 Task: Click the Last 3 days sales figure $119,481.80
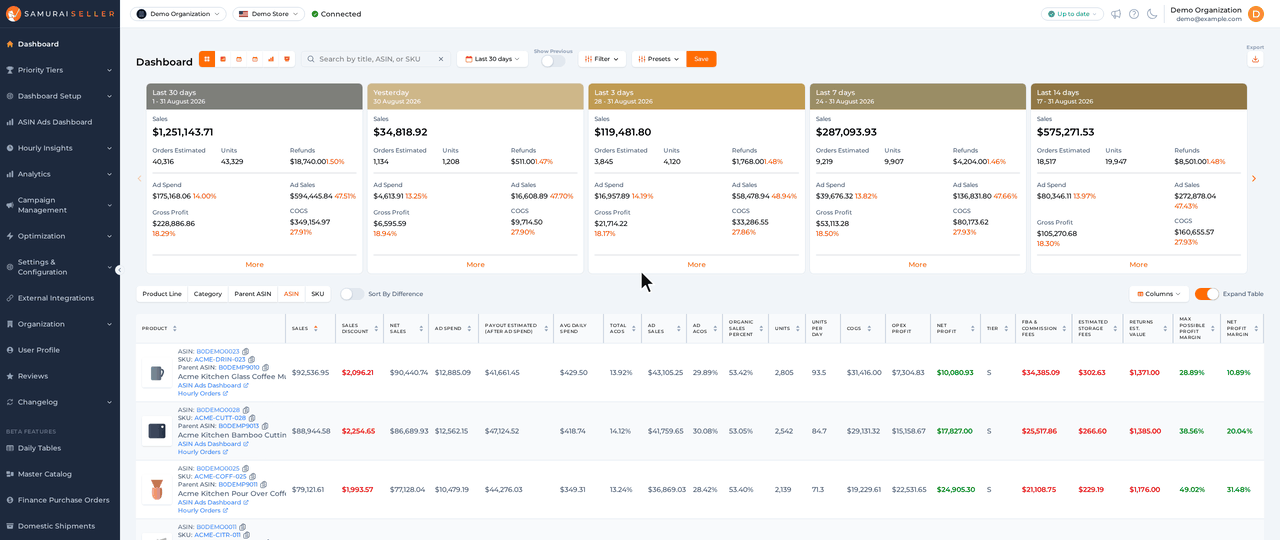[623, 132]
